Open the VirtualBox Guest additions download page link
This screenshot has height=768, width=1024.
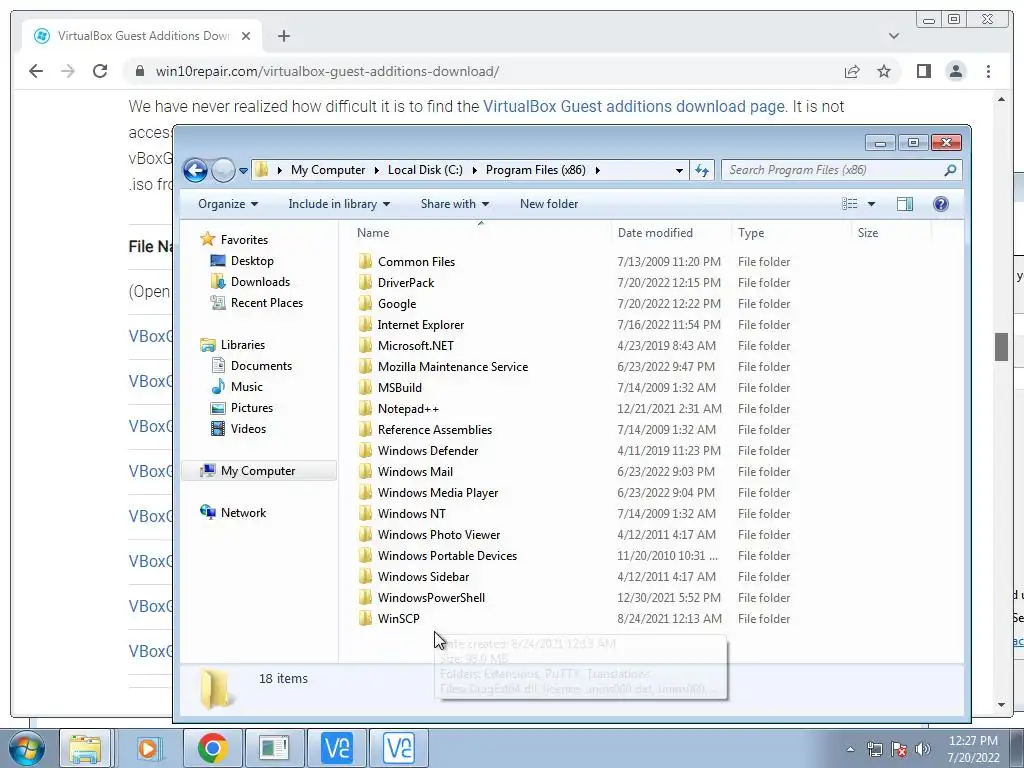pos(633,106)
